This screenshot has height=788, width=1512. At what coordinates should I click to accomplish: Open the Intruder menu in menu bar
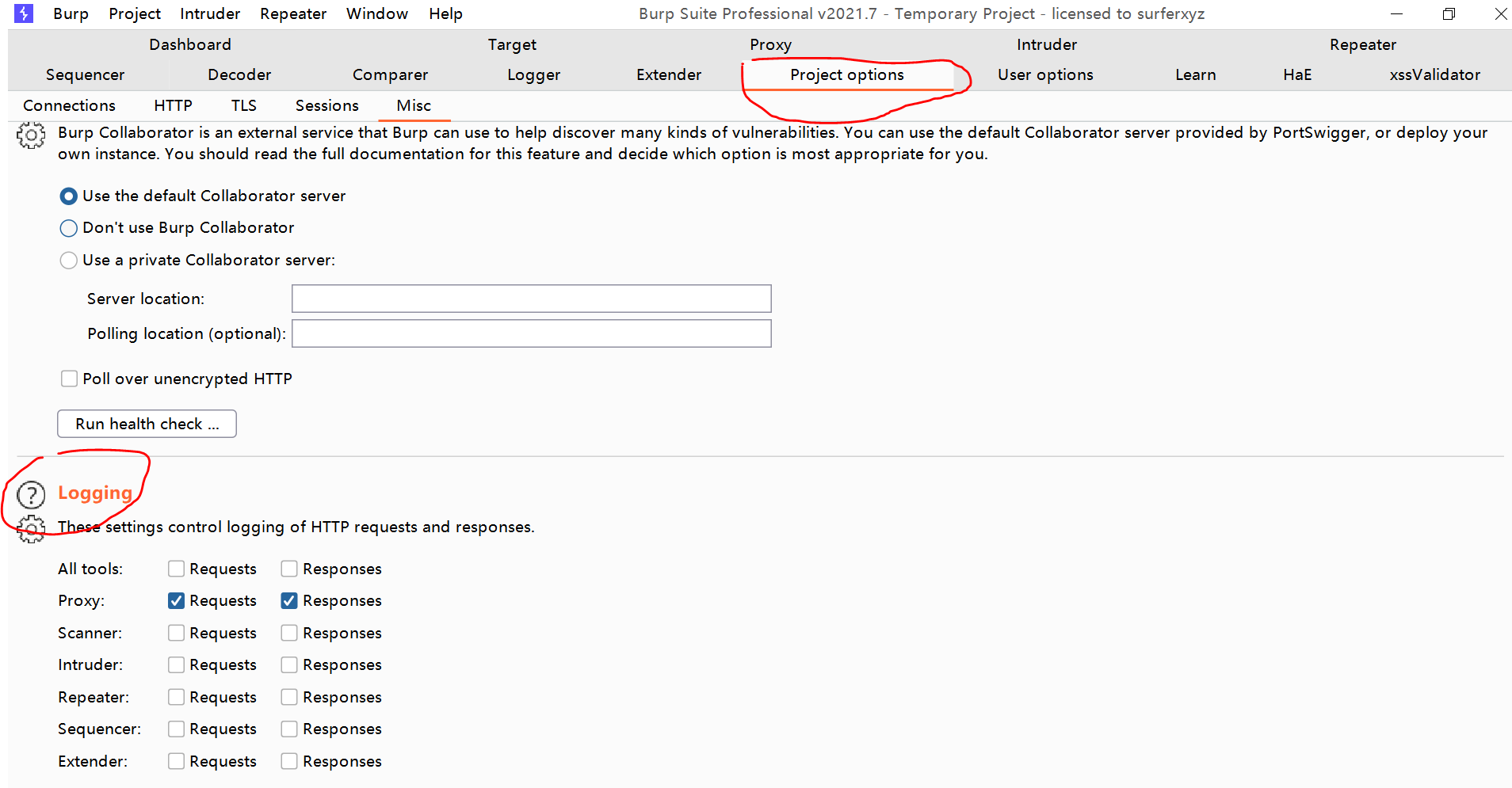point(210,13)
